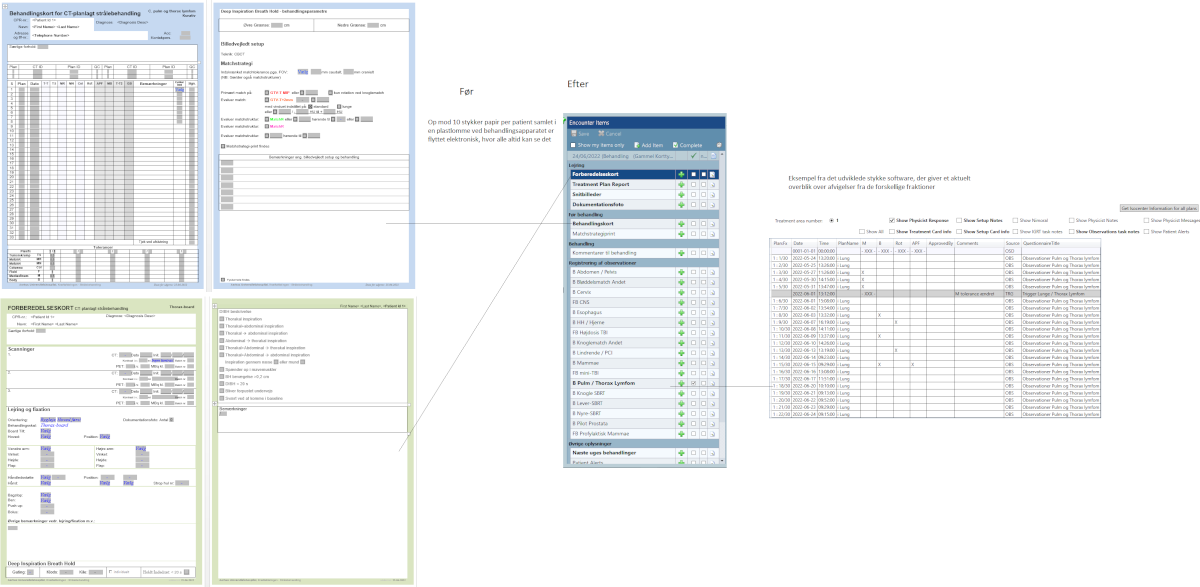This screenshot has width=1200, height=587.
Task: Open the document icon on Treatment Plan Report row
Action: pyautogui.click(x=712, y=184)
